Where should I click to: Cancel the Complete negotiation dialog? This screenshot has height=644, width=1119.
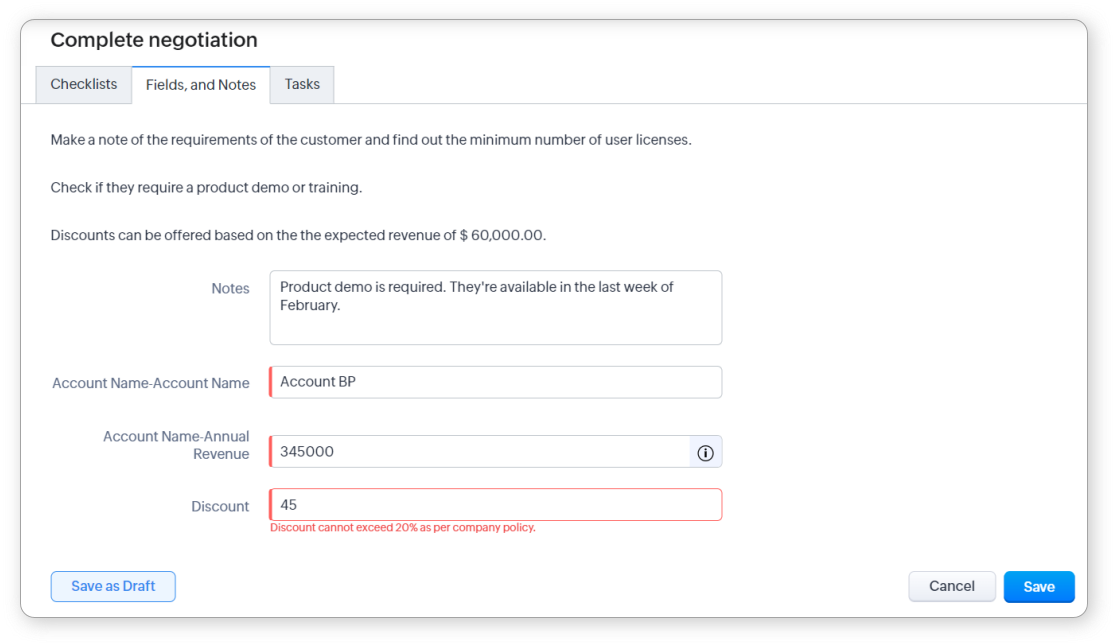[951, 587]
